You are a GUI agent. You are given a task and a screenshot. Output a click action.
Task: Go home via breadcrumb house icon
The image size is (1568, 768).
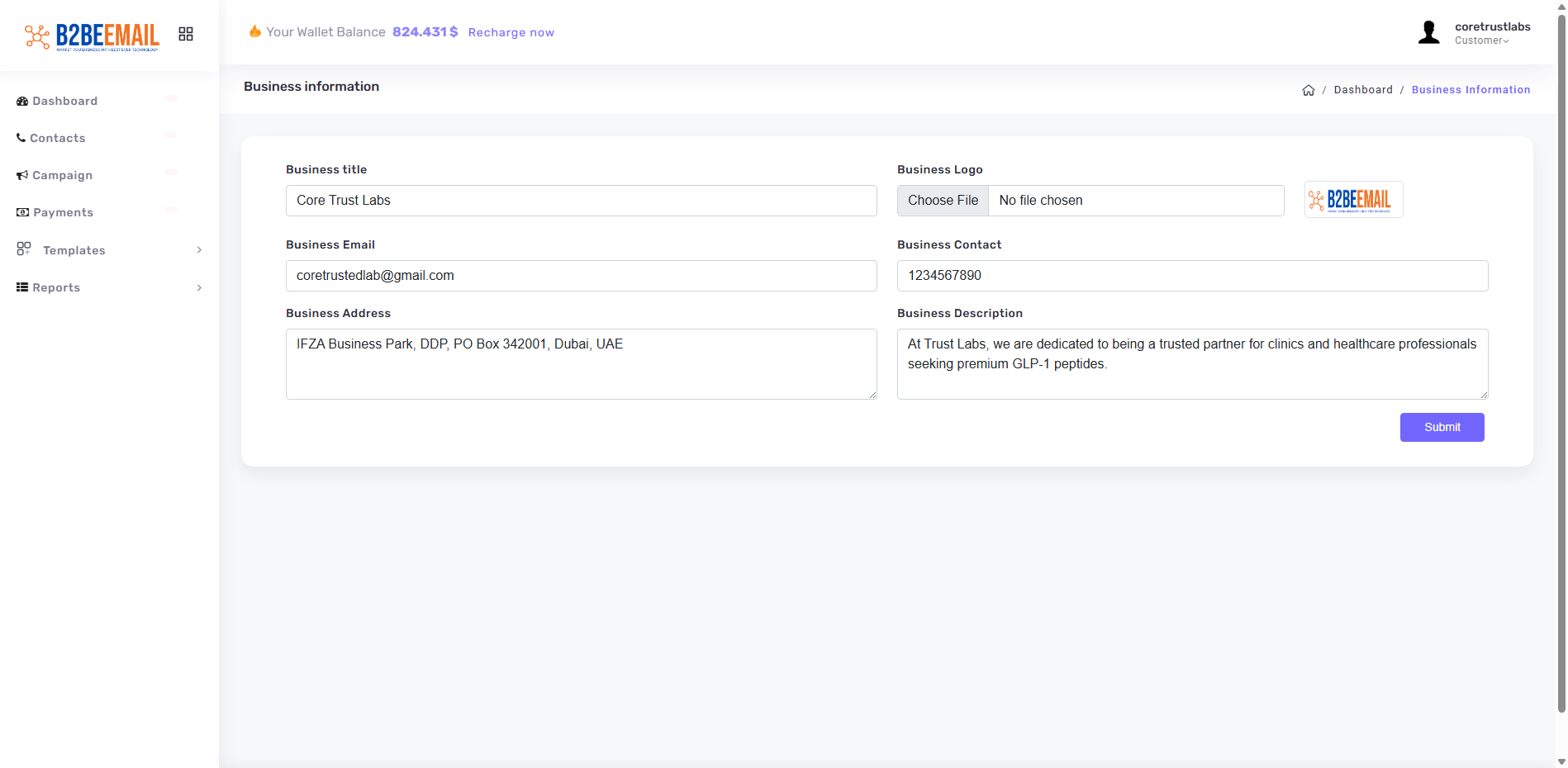pos(1309,90)
